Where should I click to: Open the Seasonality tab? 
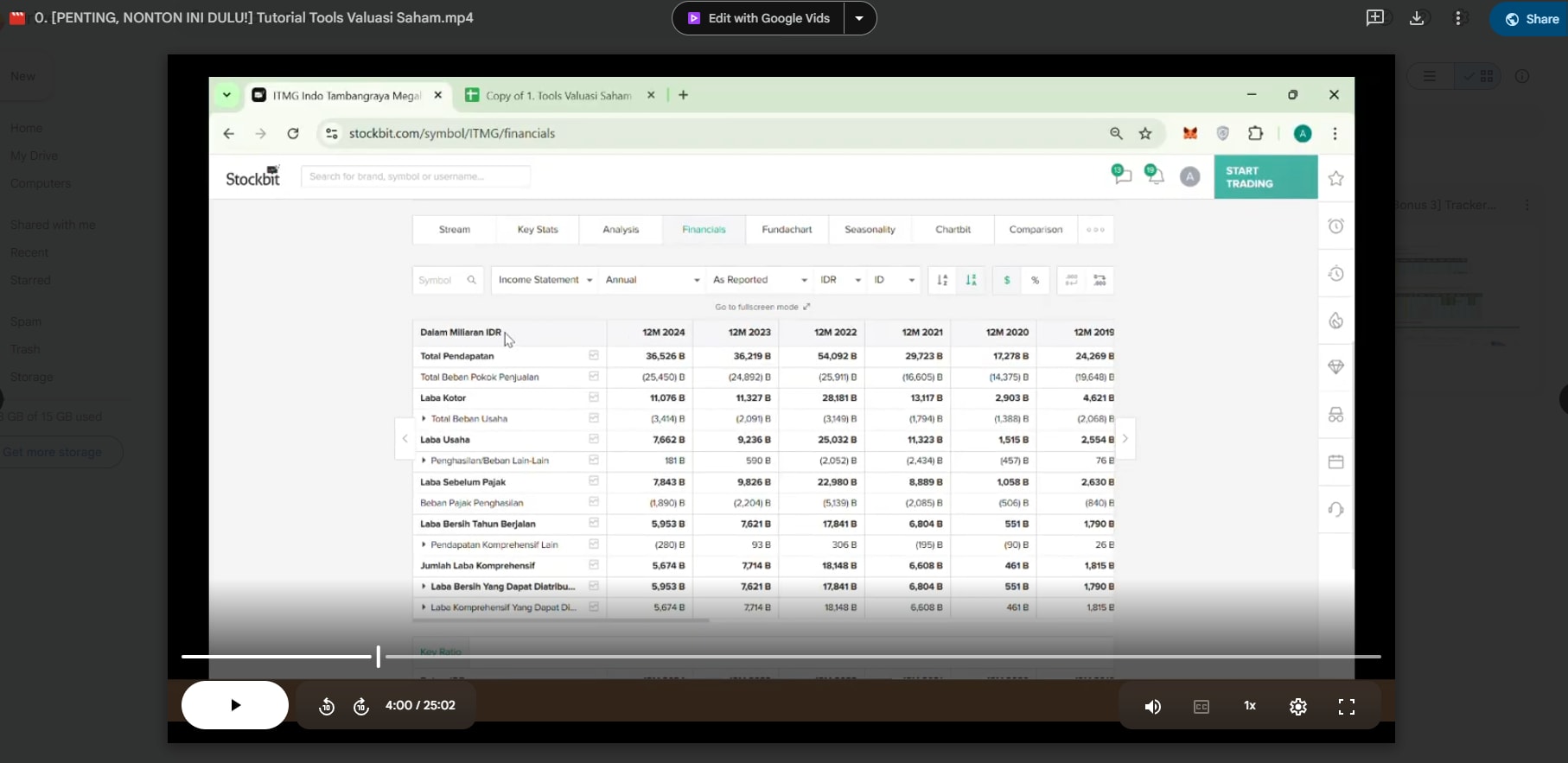(870, 230)
